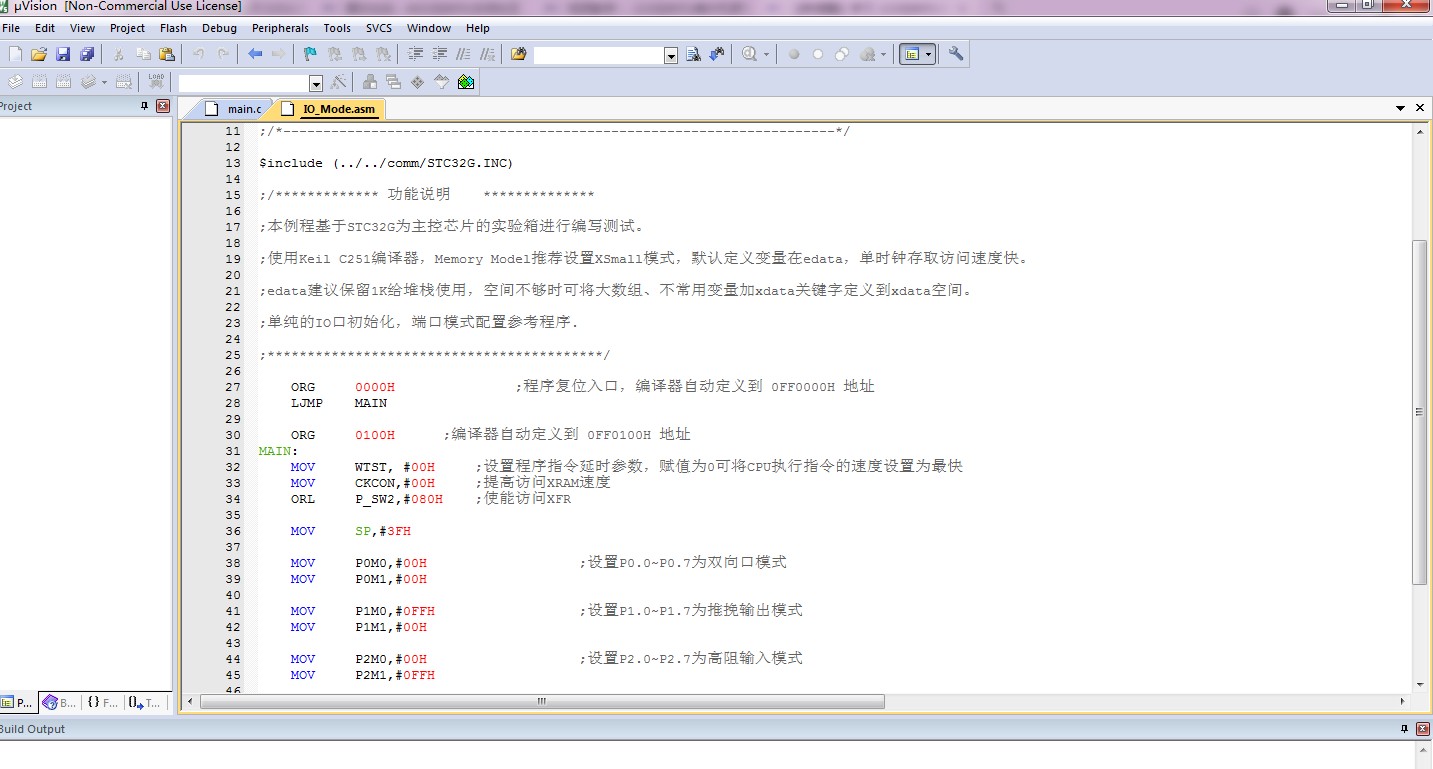Save the current file with the floppy icon

(63, 54)
